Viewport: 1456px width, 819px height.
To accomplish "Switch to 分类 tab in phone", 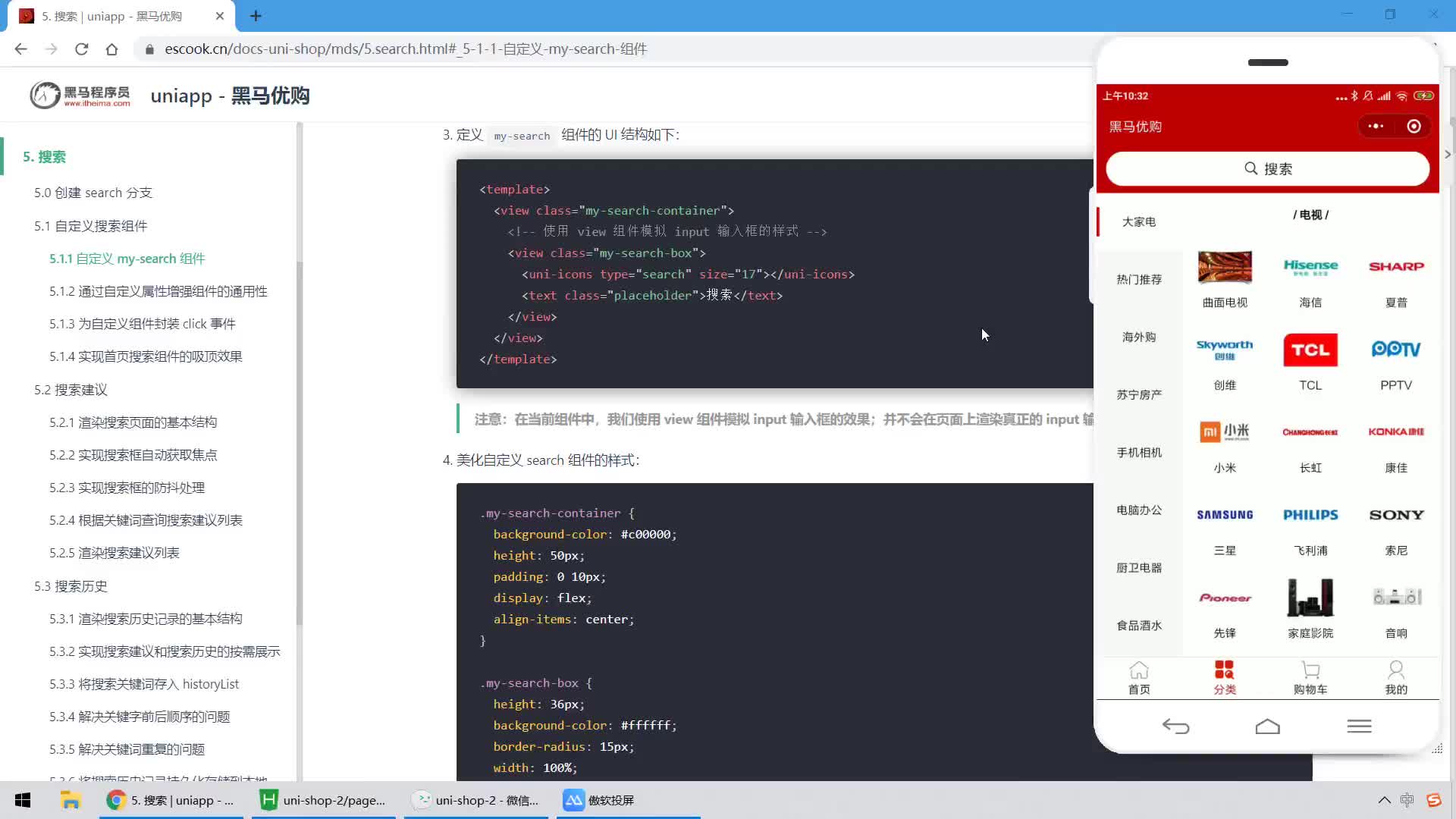I will coord(1225,678).
